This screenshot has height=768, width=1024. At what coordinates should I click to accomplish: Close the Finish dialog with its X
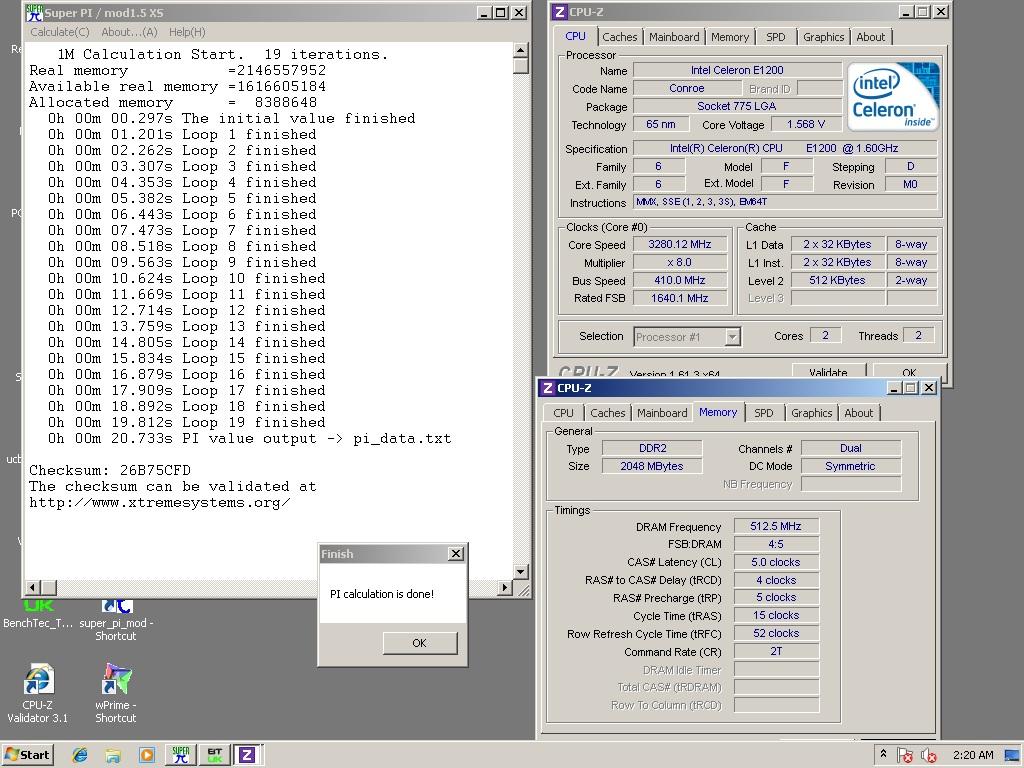point(456,554)
